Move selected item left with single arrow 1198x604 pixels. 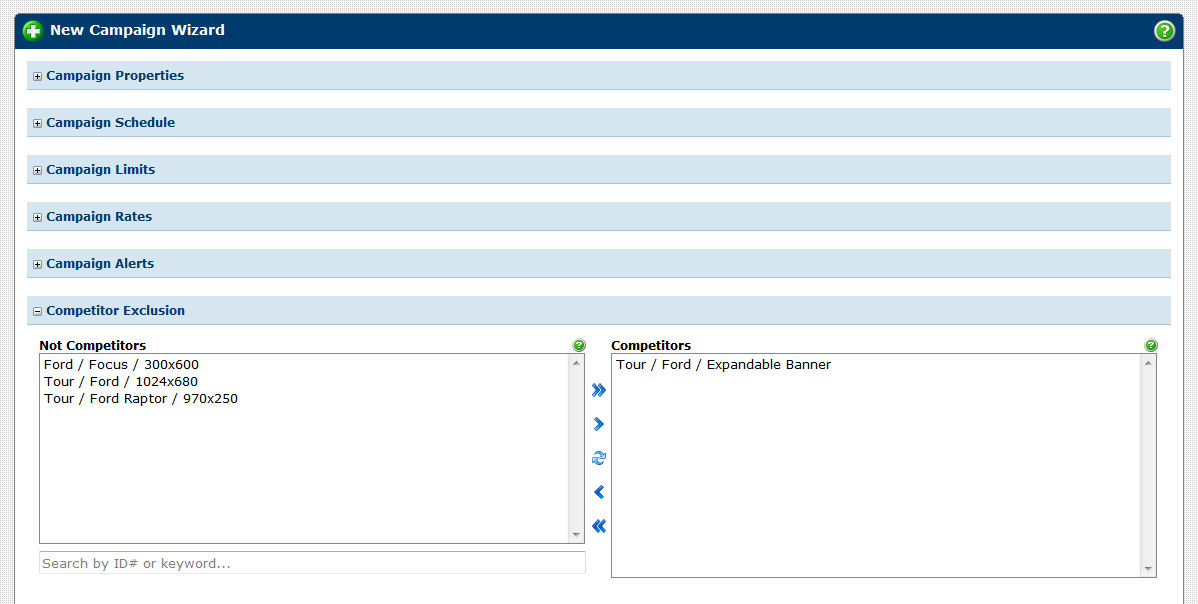[599, 492]
